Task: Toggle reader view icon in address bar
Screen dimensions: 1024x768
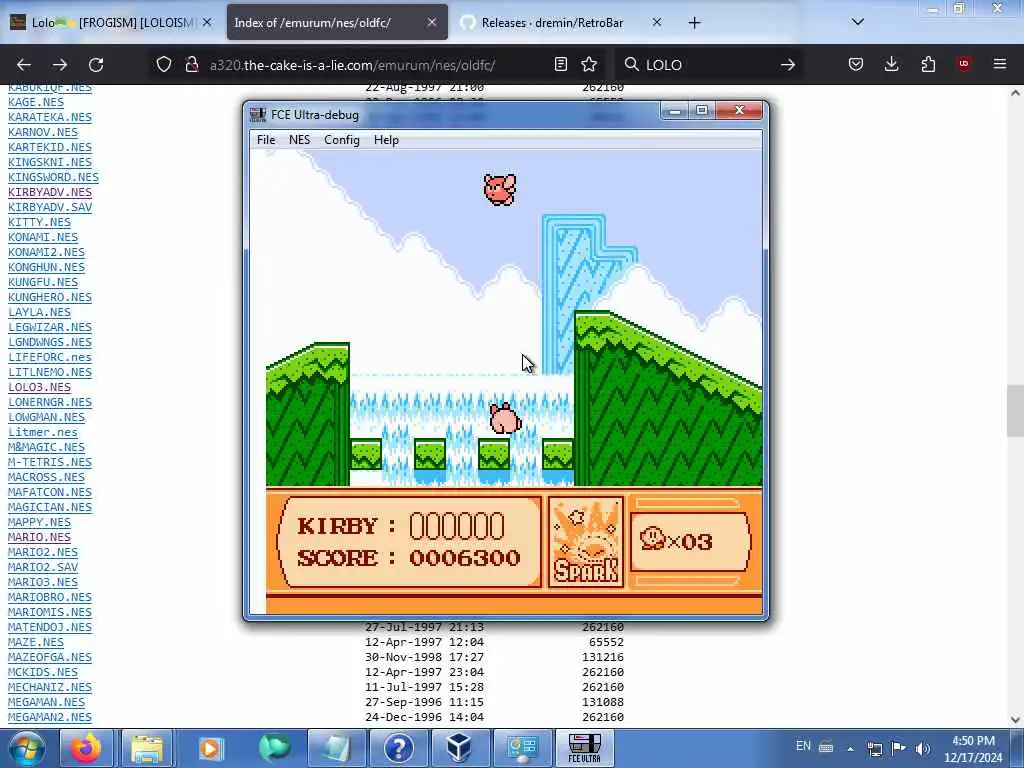Action: (x=560, y=64)
